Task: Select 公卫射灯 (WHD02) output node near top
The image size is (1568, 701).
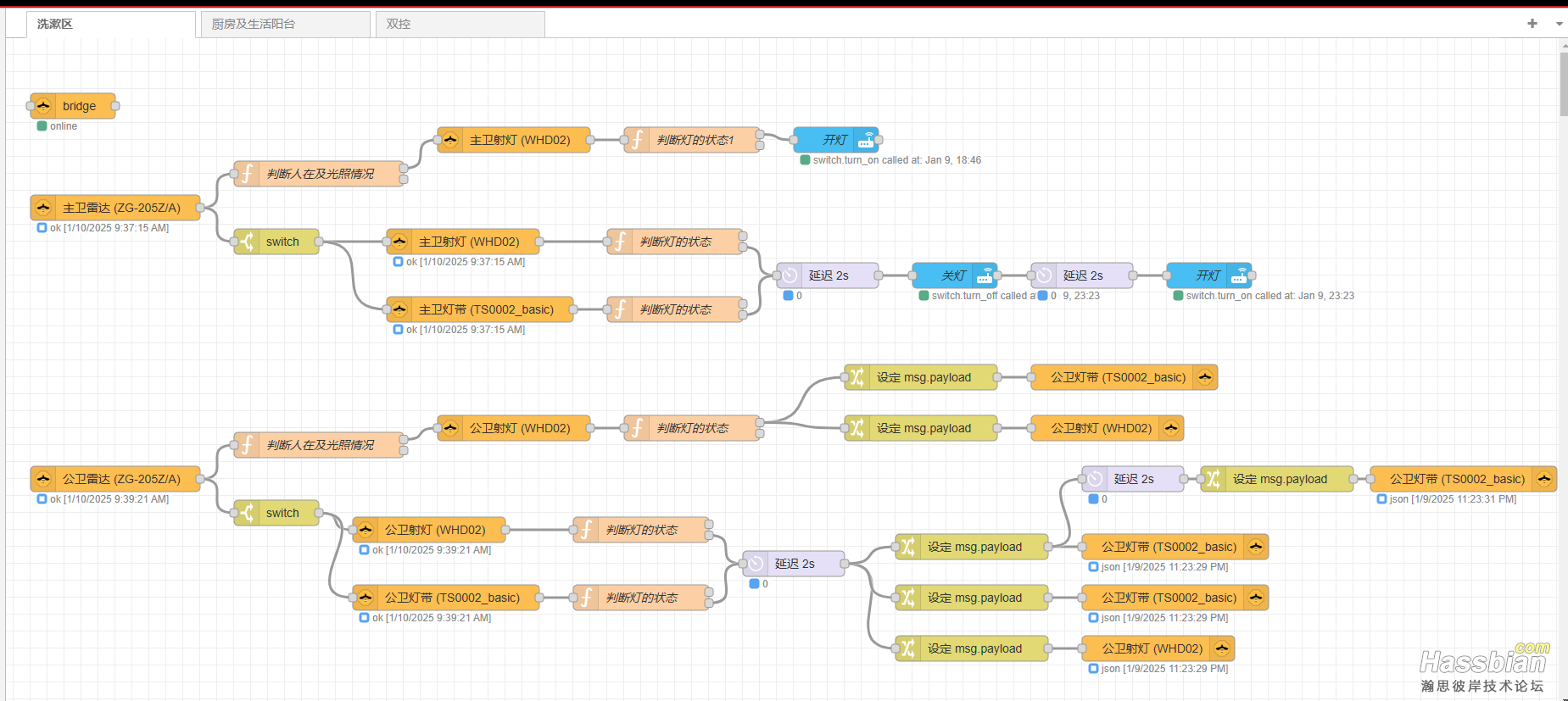Action: (1108, 428)
